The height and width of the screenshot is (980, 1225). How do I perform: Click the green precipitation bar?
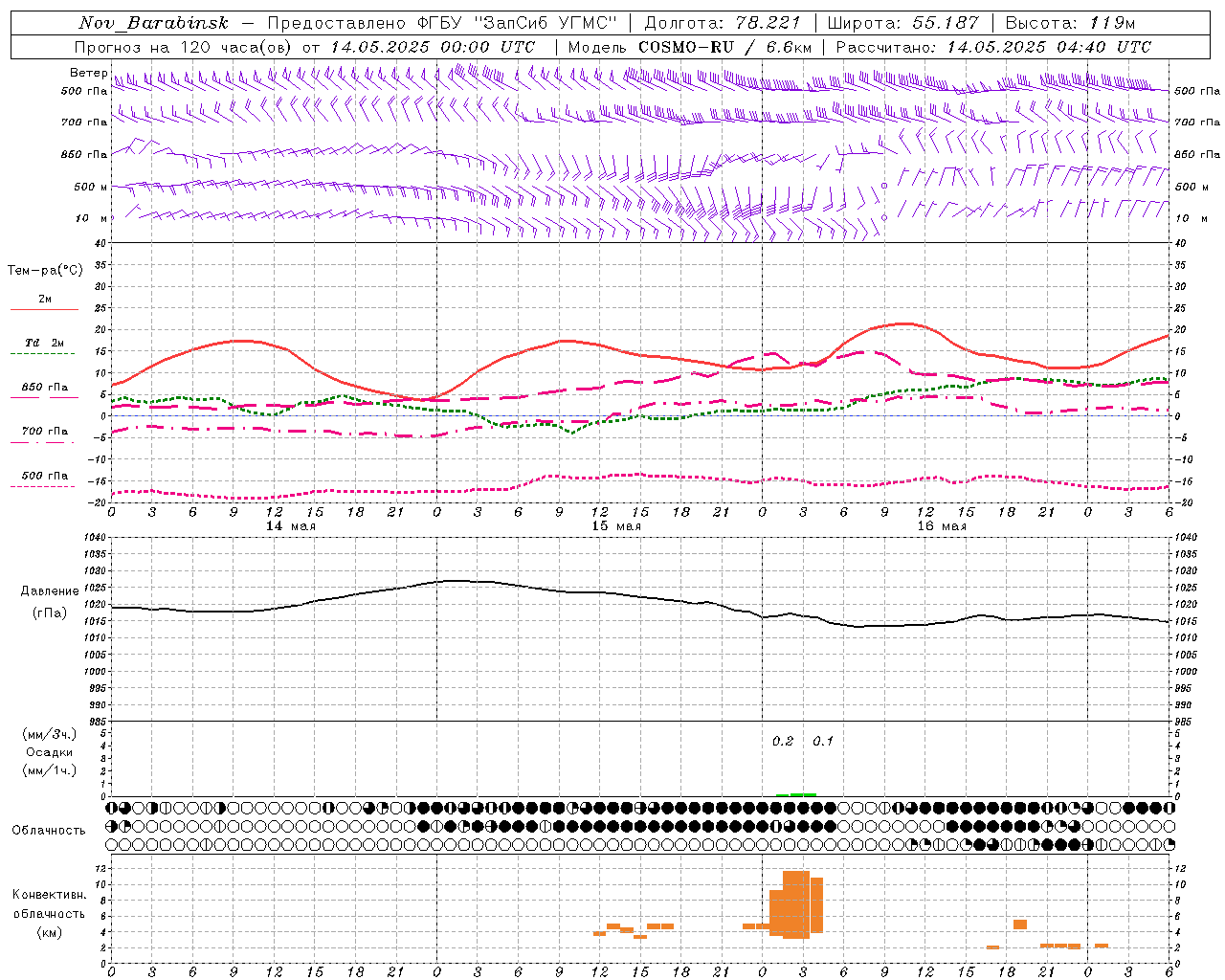[x=795, y=794]
